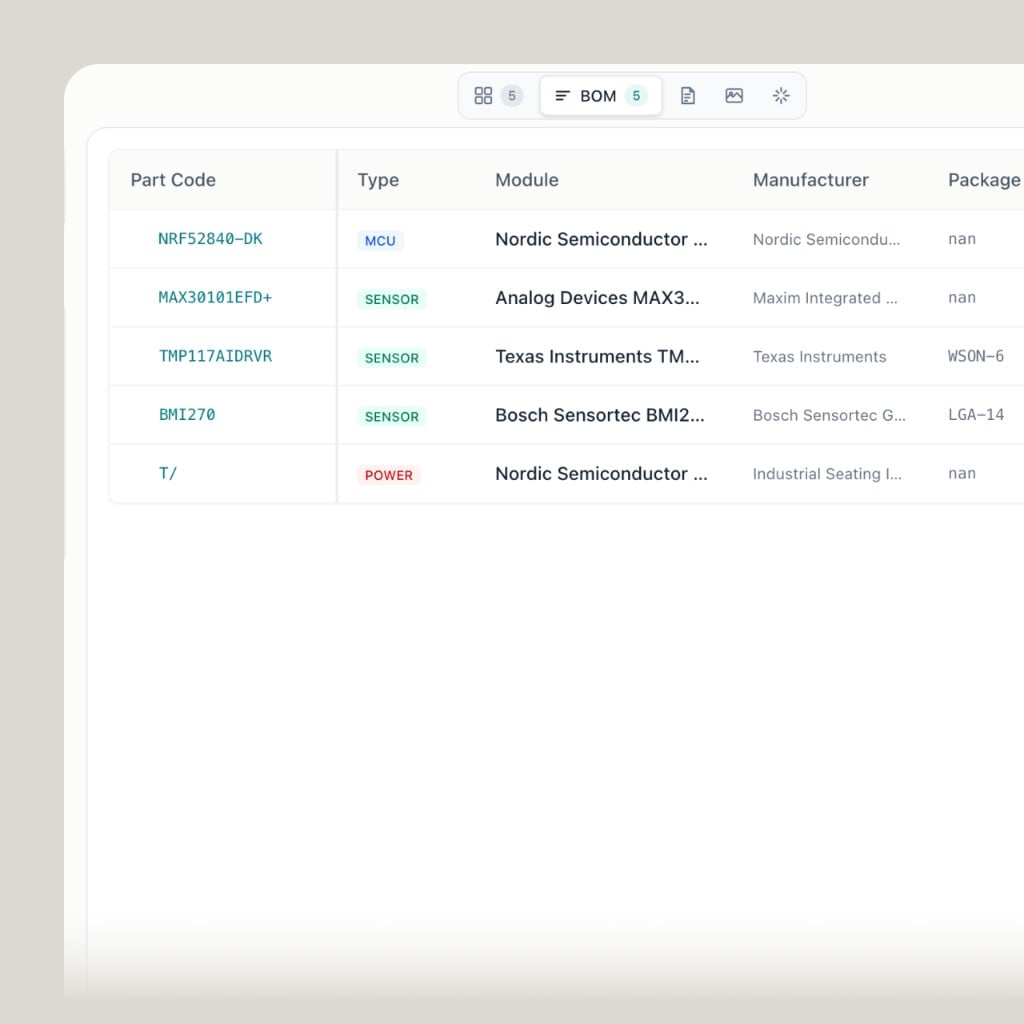The width and height of the screenshot is (1024, 1024).
Task: Click package nan in T/ row
Action: pos(962,473)
